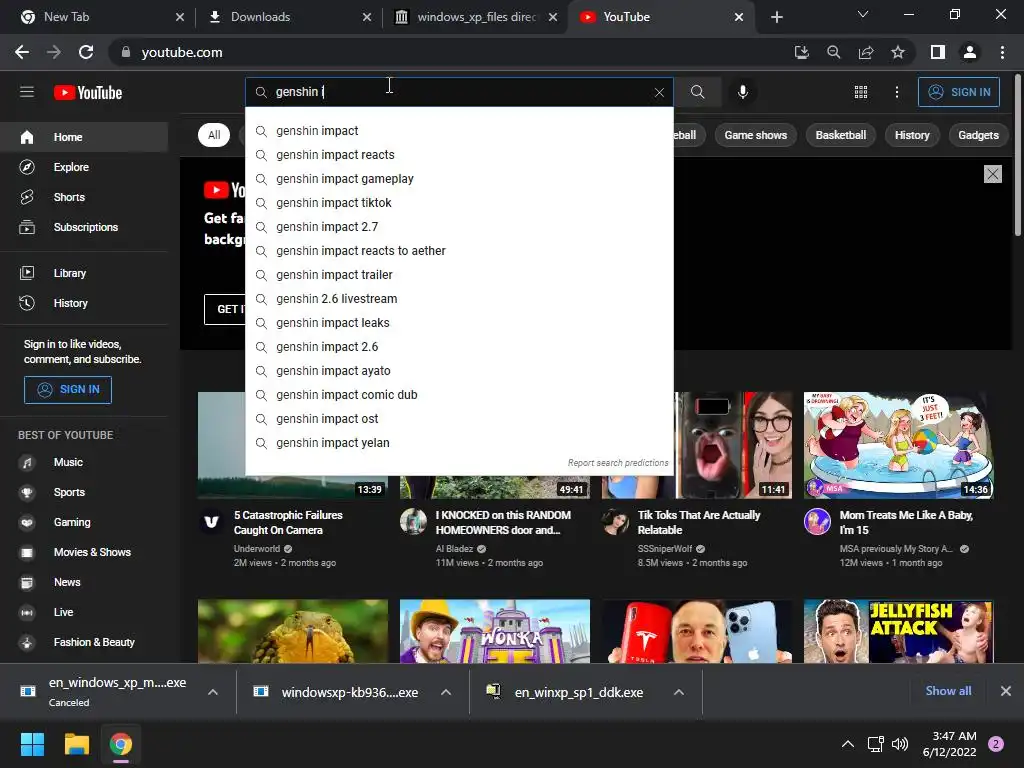
Task: Open File Explorer from the taskbar
Action: click(76, 744)
